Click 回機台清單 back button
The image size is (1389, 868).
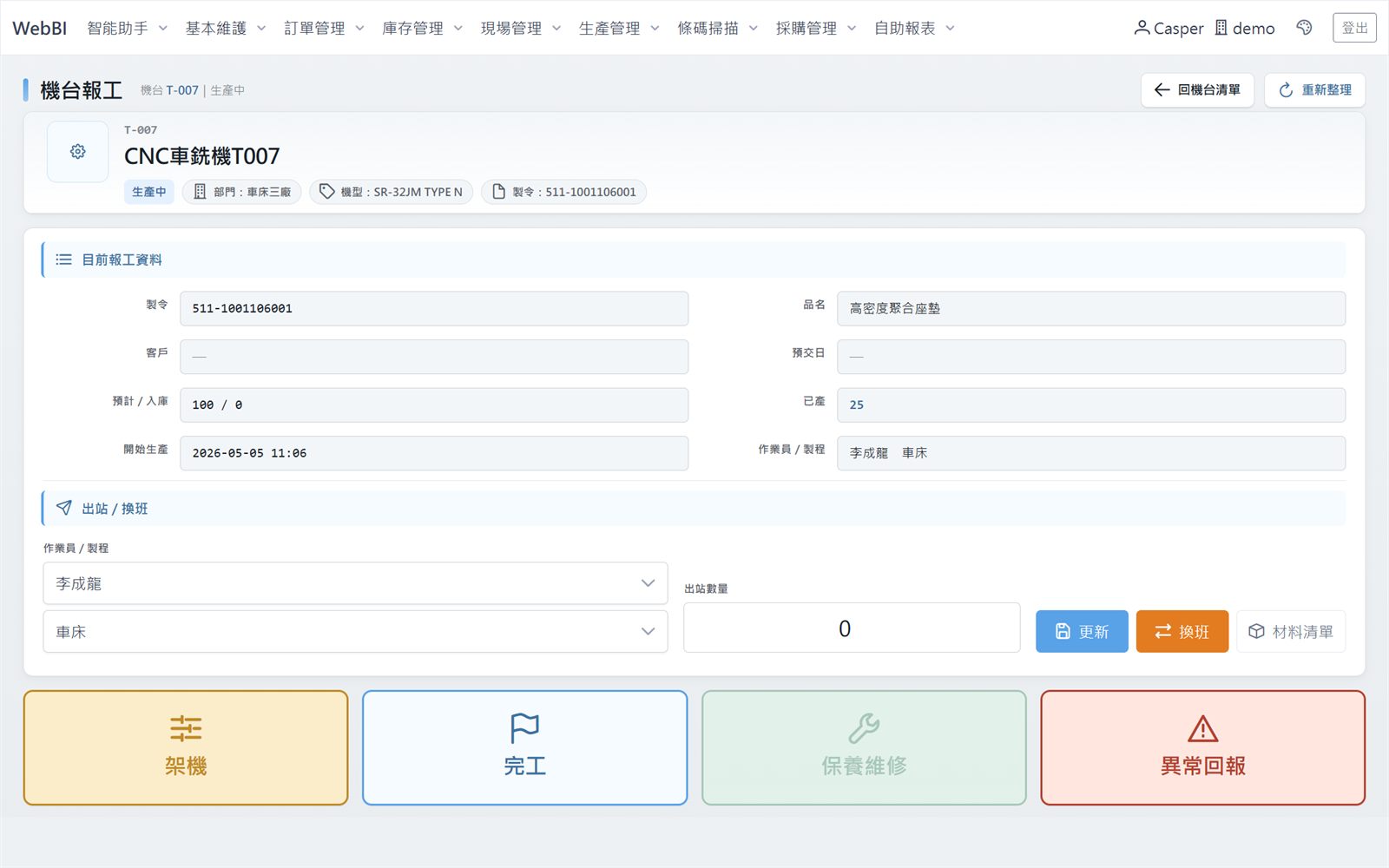click(x=1197, y=90)
